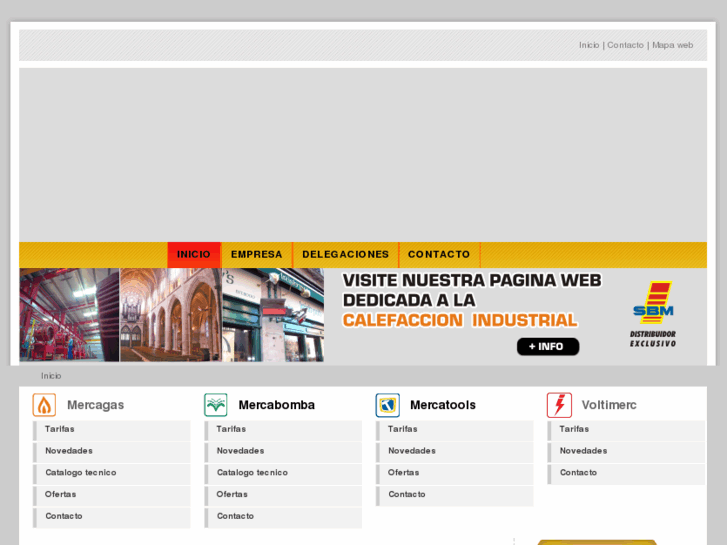Open the Mercabomba section heading

[x=276, y=405]
